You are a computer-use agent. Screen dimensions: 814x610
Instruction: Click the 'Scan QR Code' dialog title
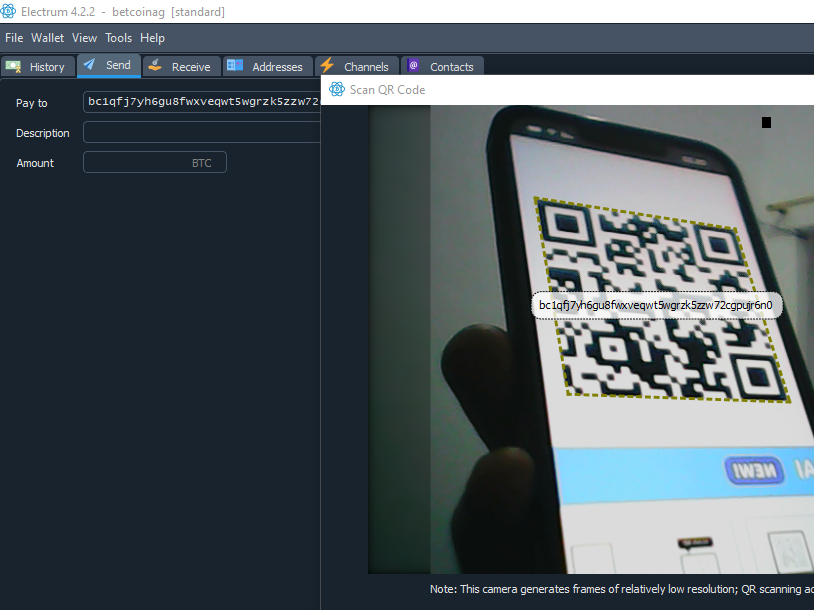pyautogui.click(x=387, y=90)
